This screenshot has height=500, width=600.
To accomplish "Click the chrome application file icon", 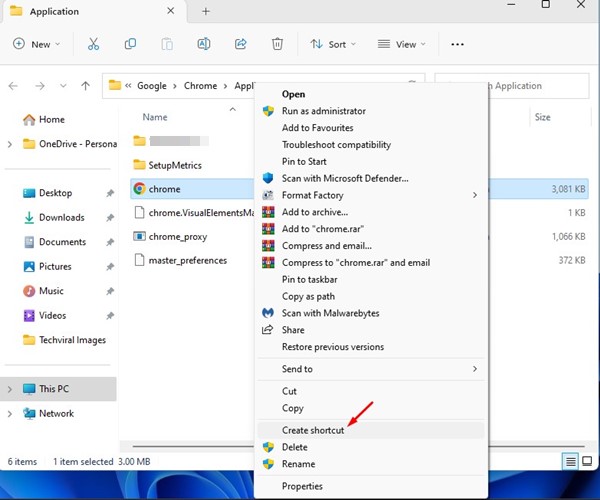I will tap(139, 189).
